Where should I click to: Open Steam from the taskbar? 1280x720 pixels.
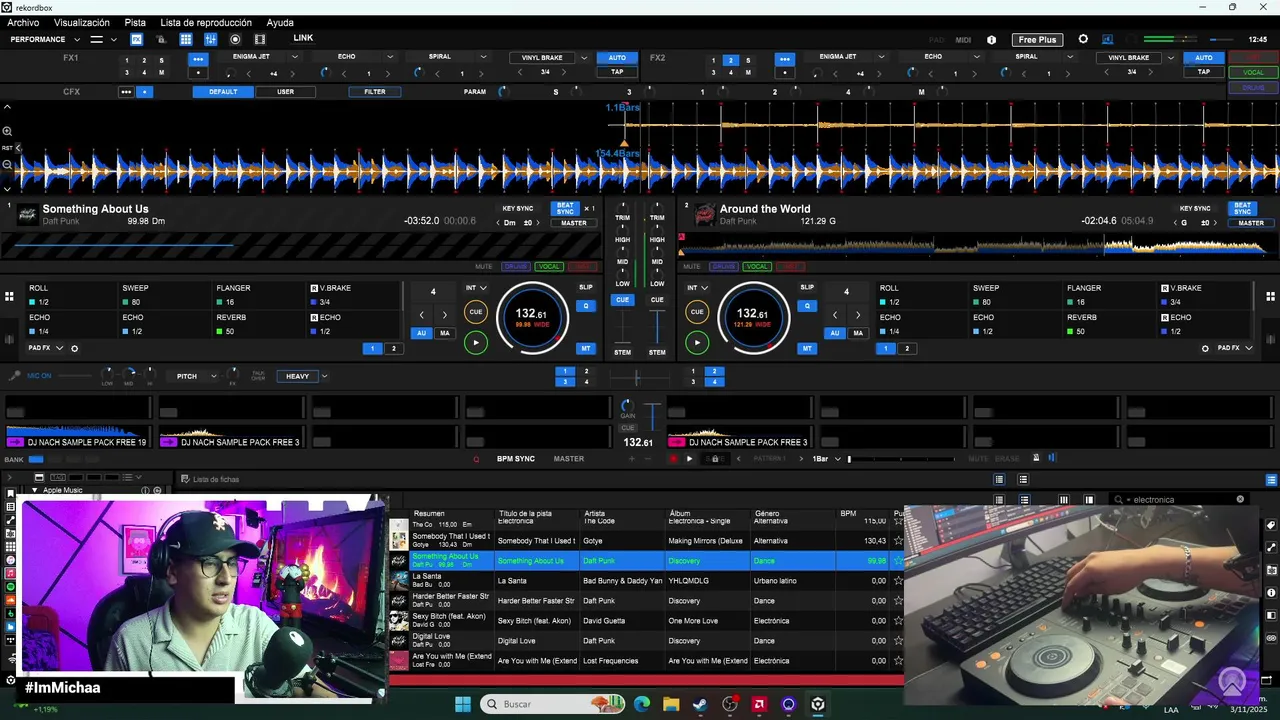point(700,704)
